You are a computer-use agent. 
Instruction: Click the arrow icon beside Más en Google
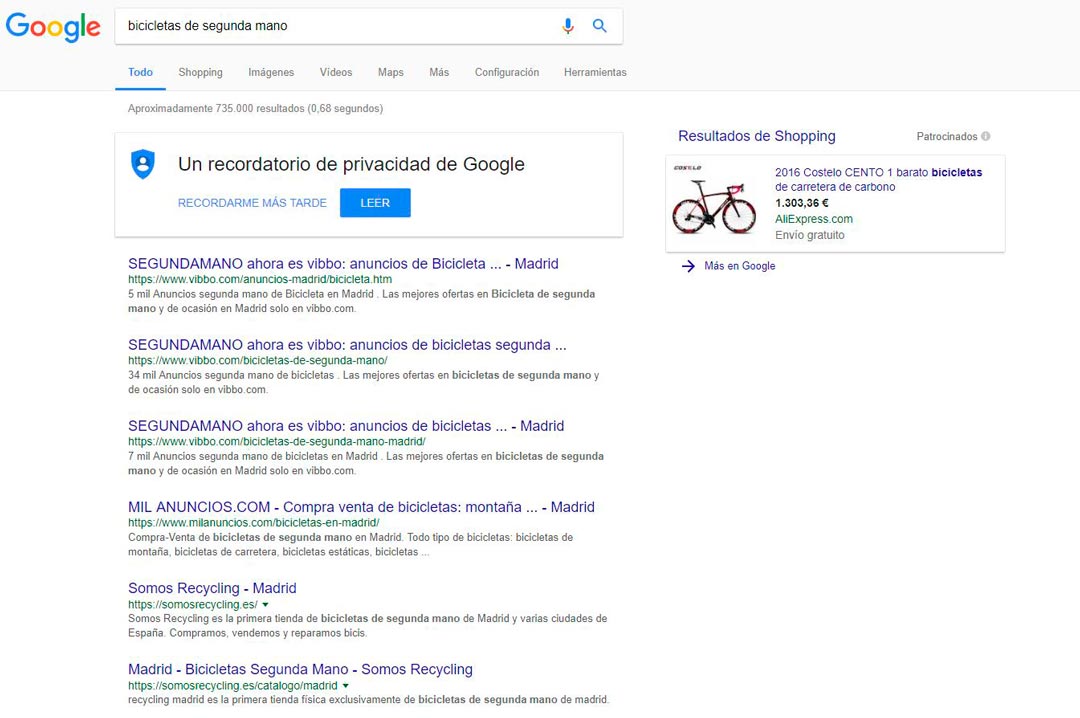tap(688, 266)
